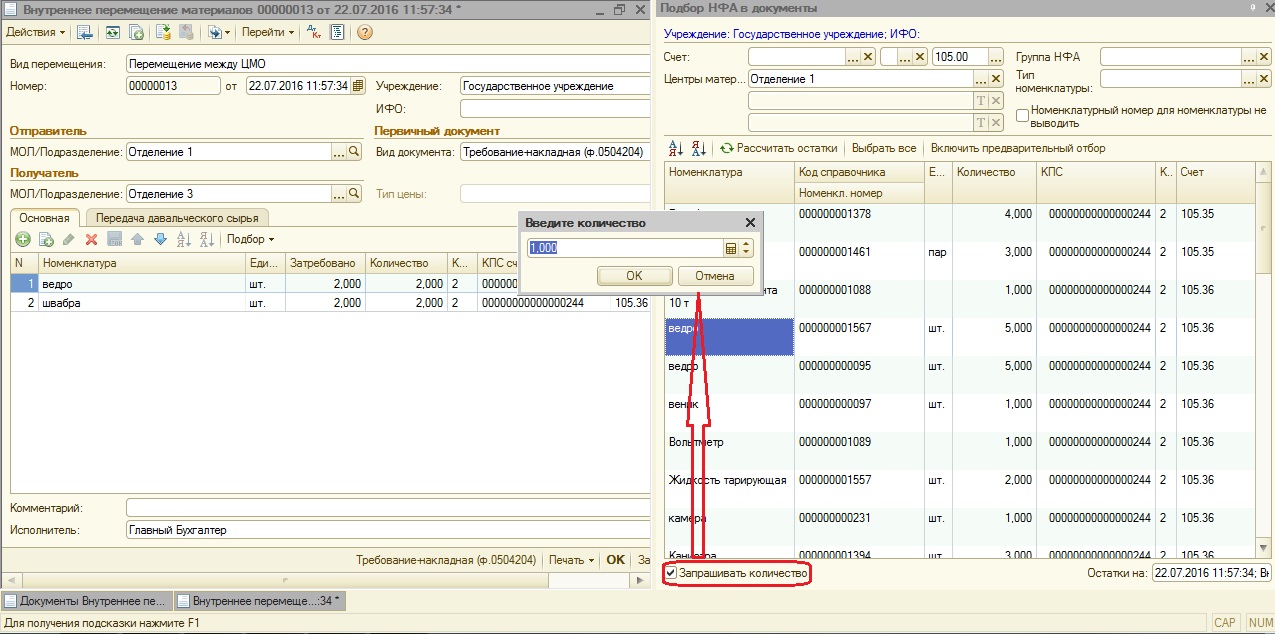Clear the Центры матер. Отделение 1 field
The height and width of the screenshot is (634, 1275).
click(x=996, y=78)
